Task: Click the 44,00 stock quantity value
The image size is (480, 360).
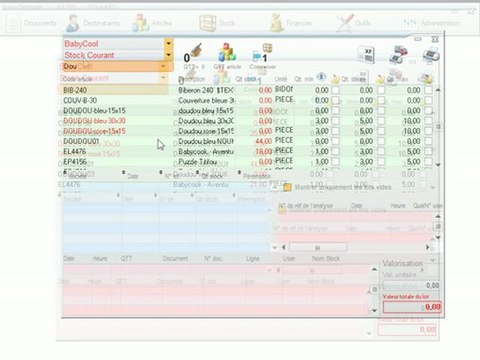Action: [x=264, y=141]
